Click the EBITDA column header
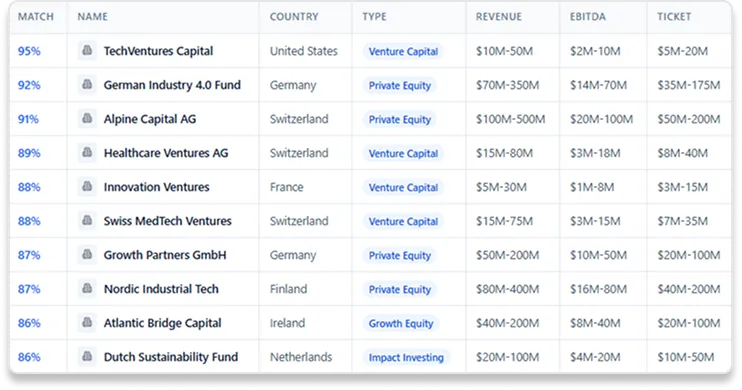742x390 pixels. (588, 17)
